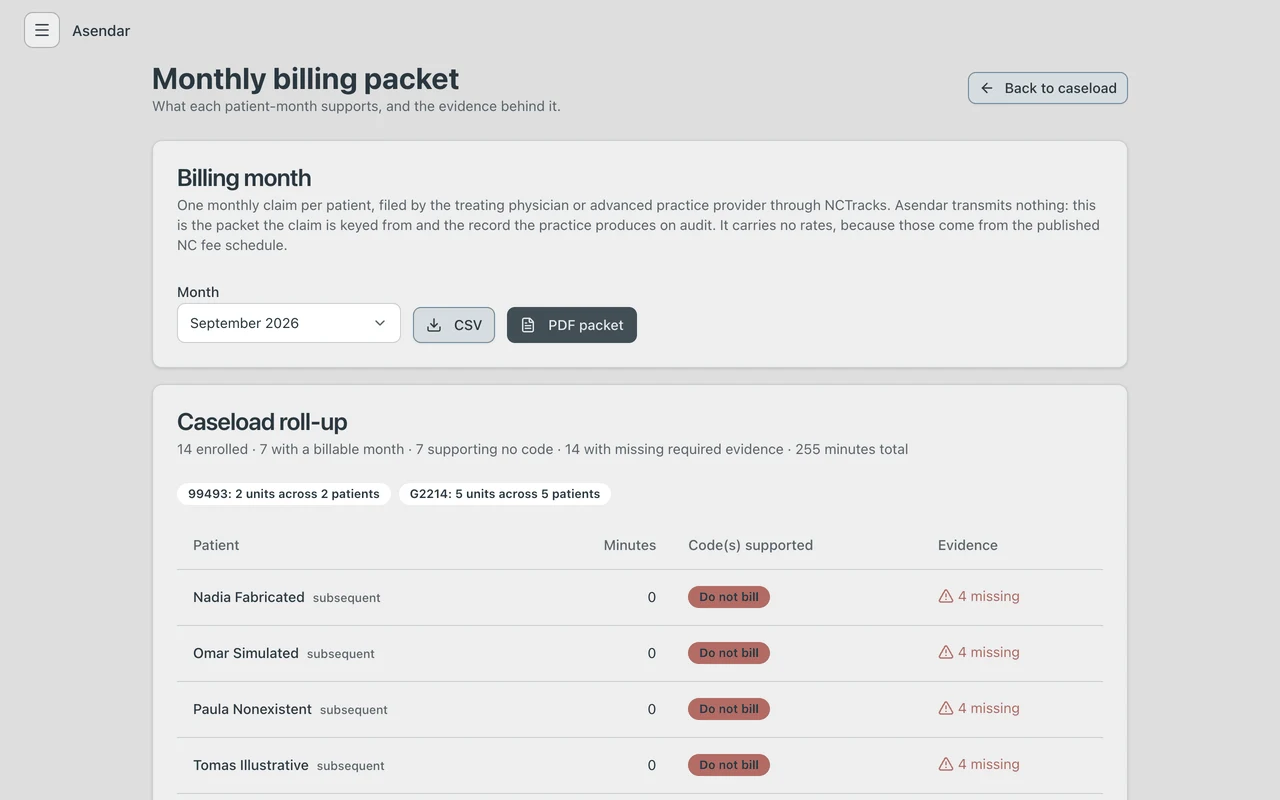Click Omar Simulated's minutes value
This screenshot has height=800, width=1280.
click(652, 653)
